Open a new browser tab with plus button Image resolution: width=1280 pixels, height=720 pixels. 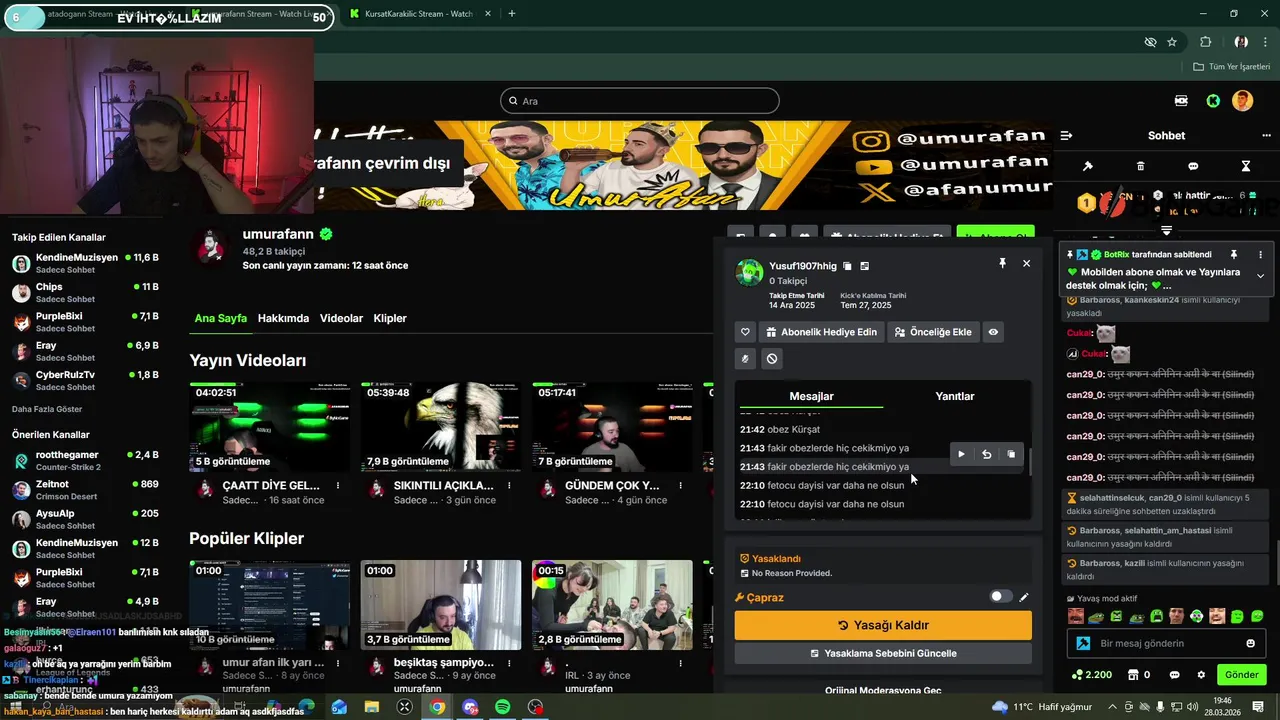[512, 14]
